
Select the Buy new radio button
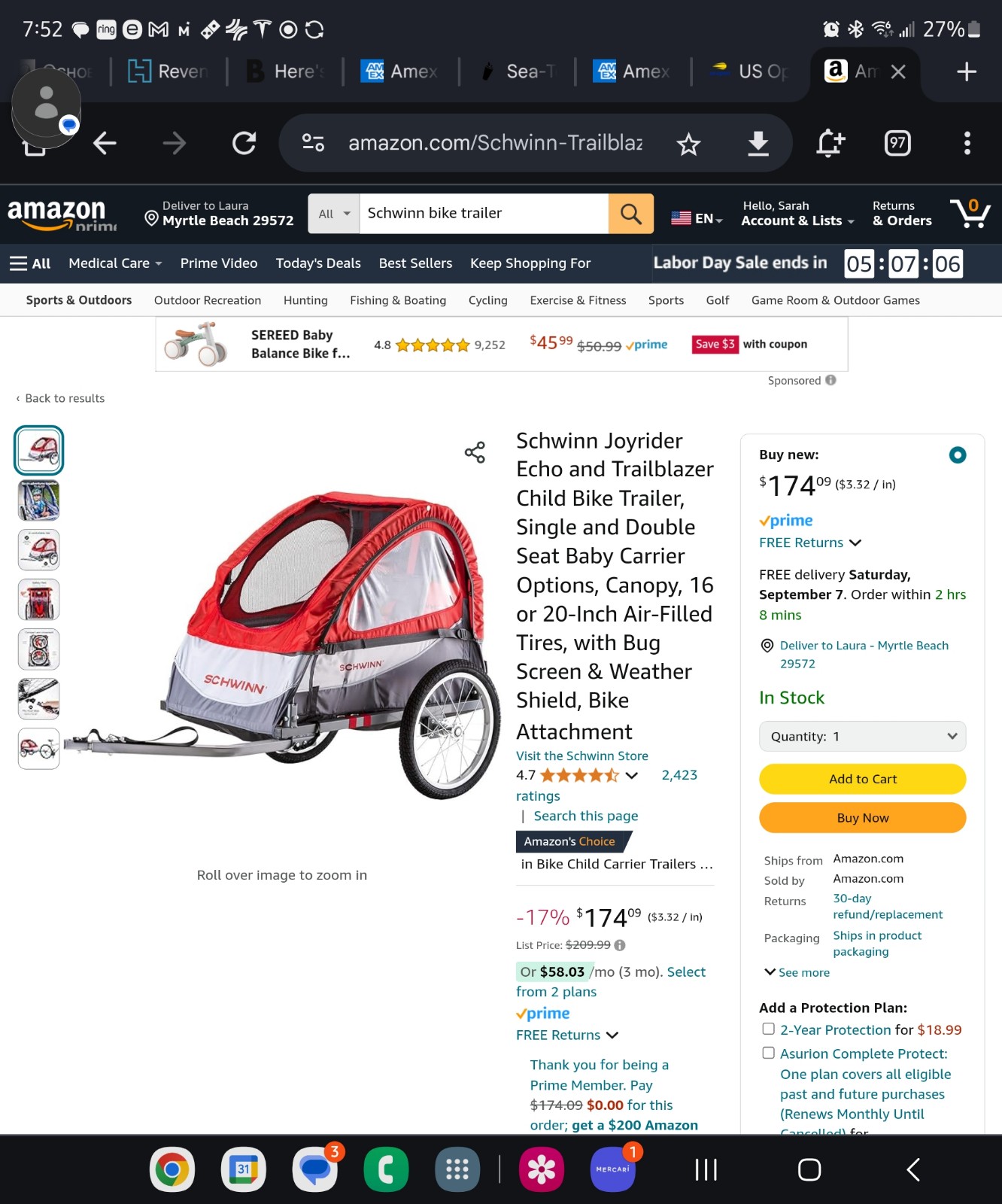tap(957, 455)
